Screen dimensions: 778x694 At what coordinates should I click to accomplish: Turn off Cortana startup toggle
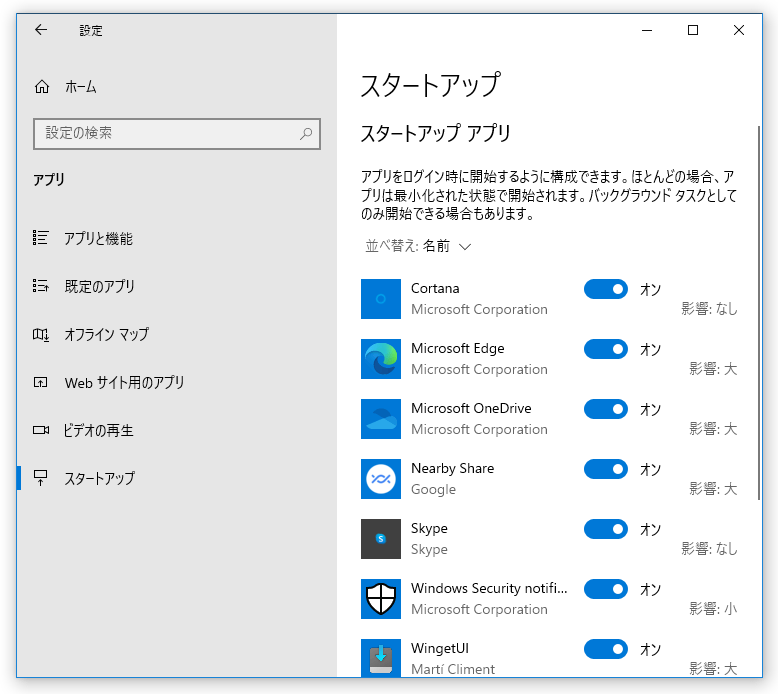606,289
